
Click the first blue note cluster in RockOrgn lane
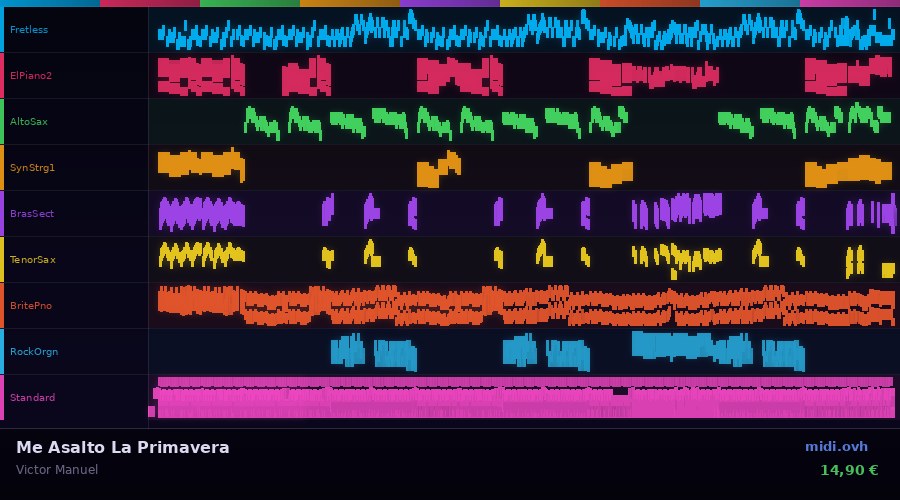point(348,351)
